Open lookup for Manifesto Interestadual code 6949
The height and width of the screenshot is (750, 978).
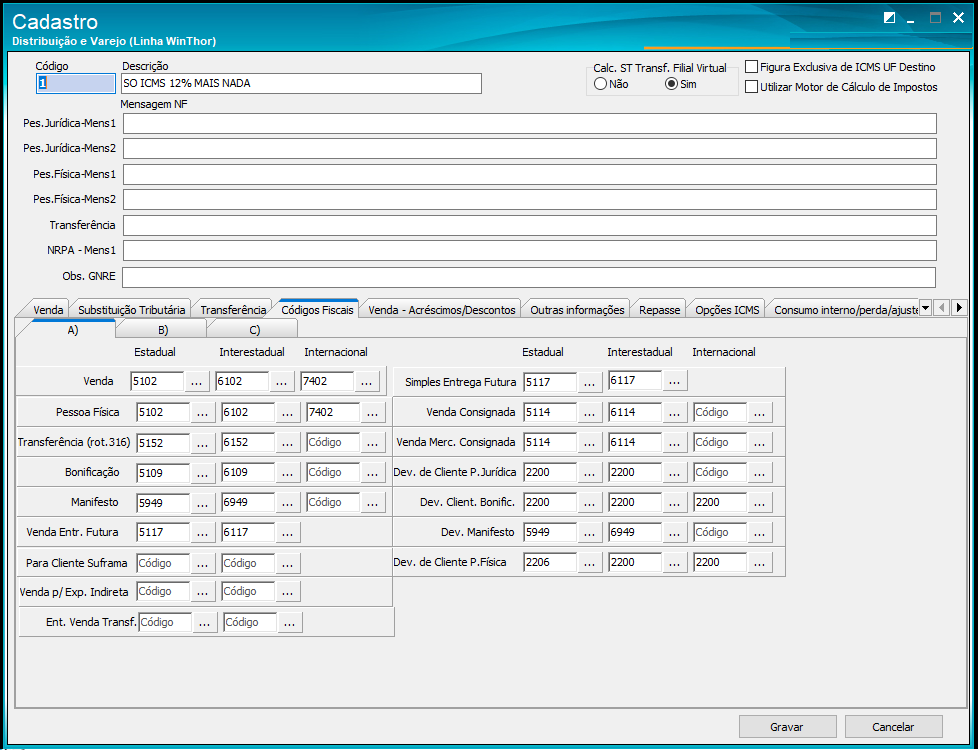click(x=287, y=502)
